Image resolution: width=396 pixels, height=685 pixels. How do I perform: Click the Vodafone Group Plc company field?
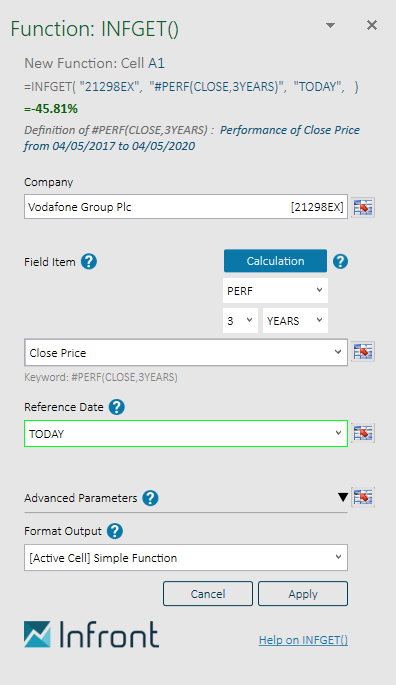[186, 207]
